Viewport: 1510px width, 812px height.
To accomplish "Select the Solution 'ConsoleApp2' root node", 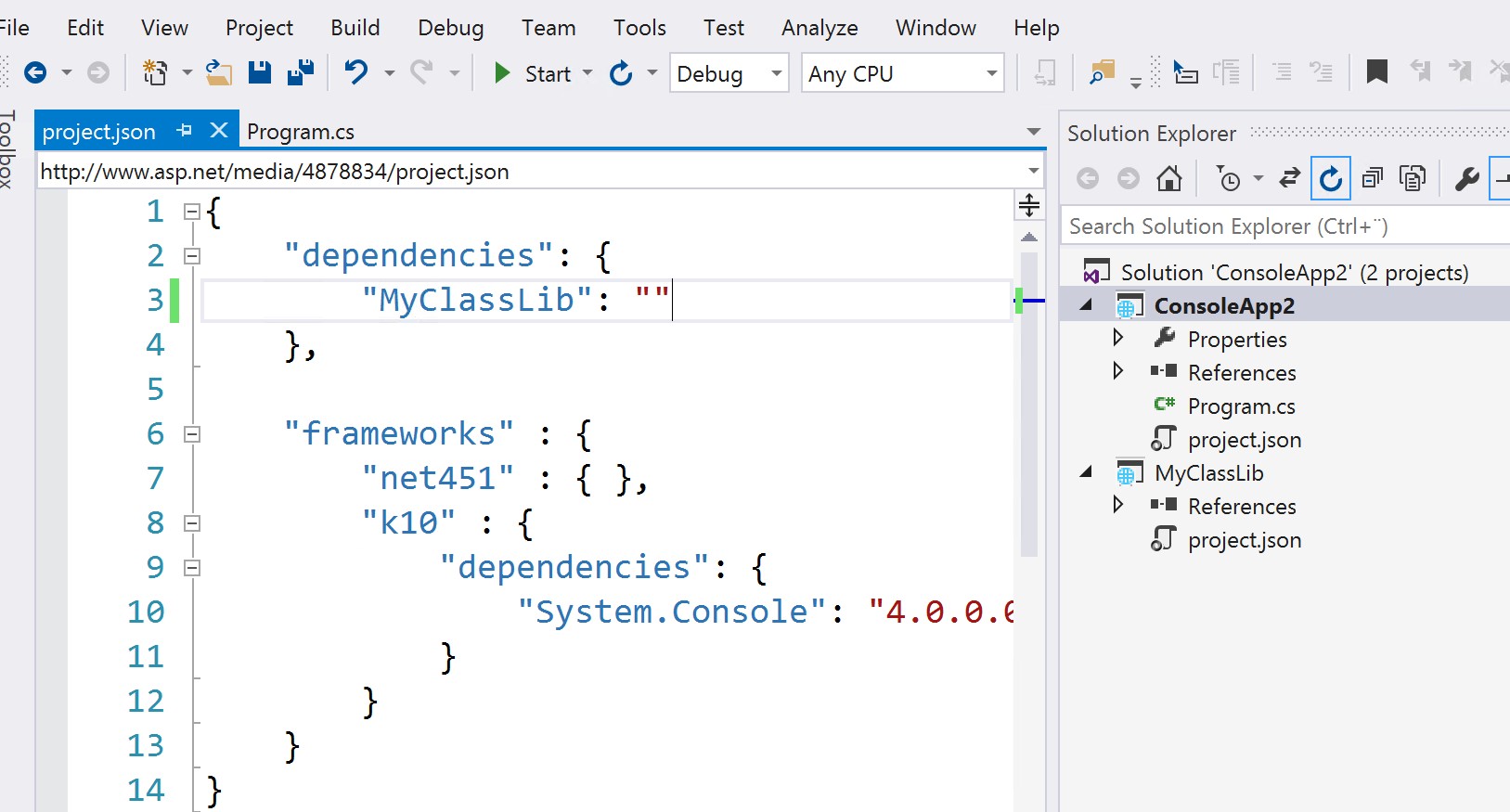I will pyautogui.click(x=1295, y=272).
